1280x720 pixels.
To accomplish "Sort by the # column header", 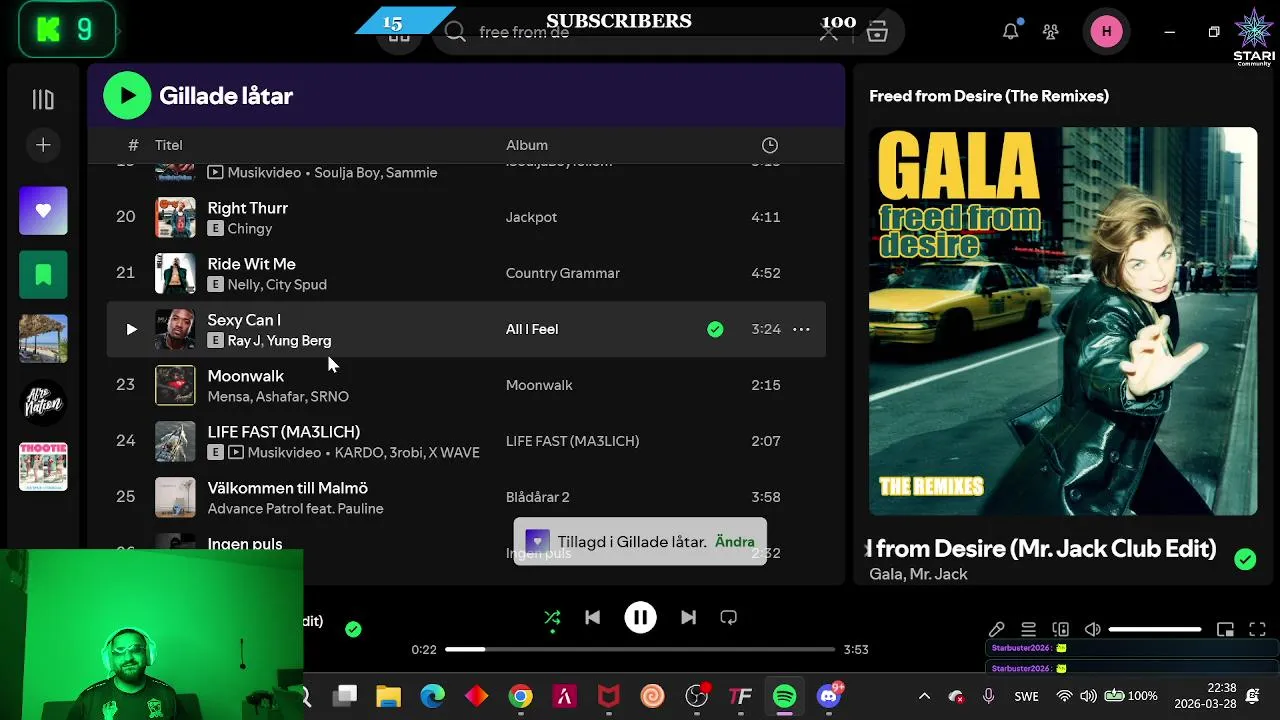I will (x=133, y=145).
